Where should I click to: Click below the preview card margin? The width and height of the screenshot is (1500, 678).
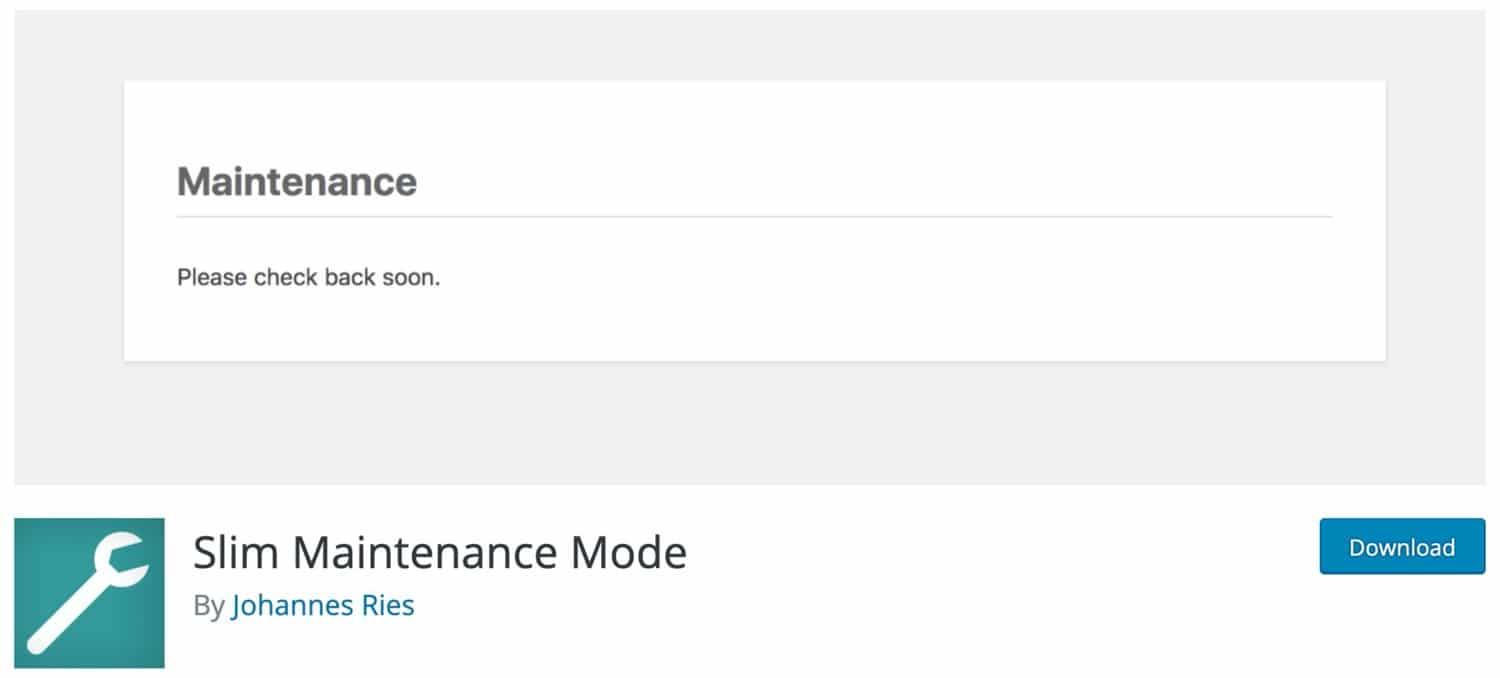[750, 420]
